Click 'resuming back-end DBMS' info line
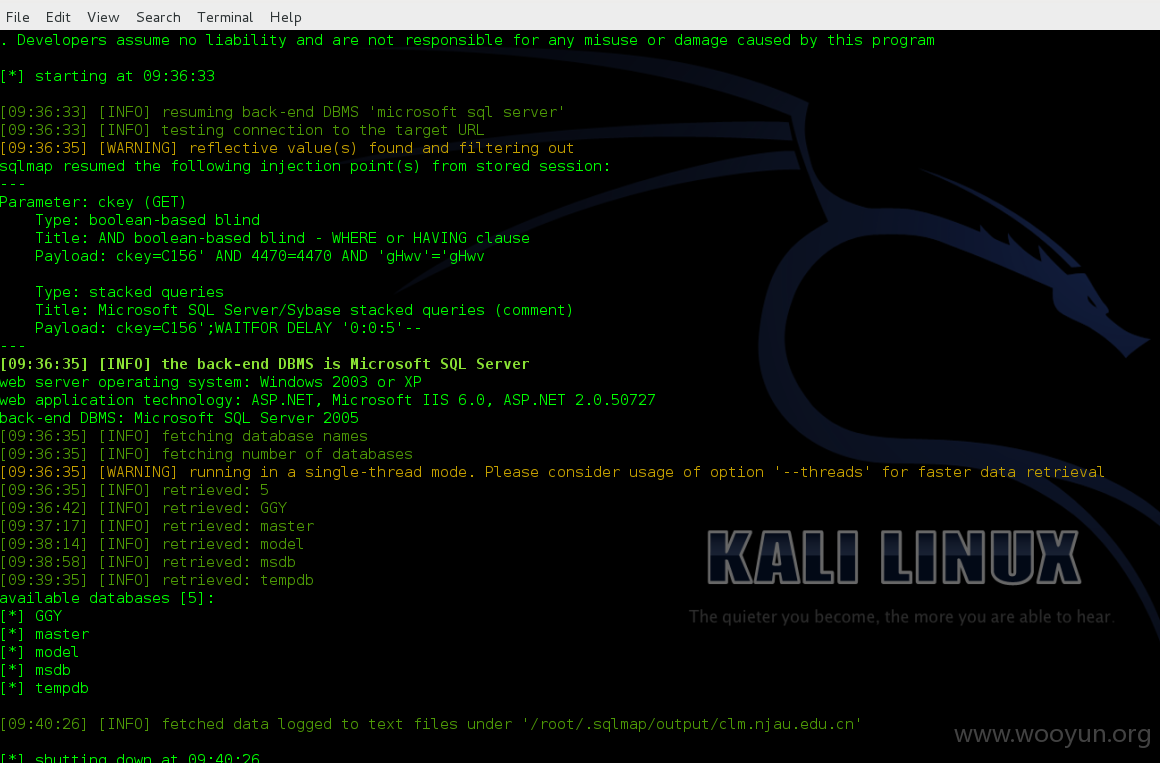1160x763 pixels. 282,112
